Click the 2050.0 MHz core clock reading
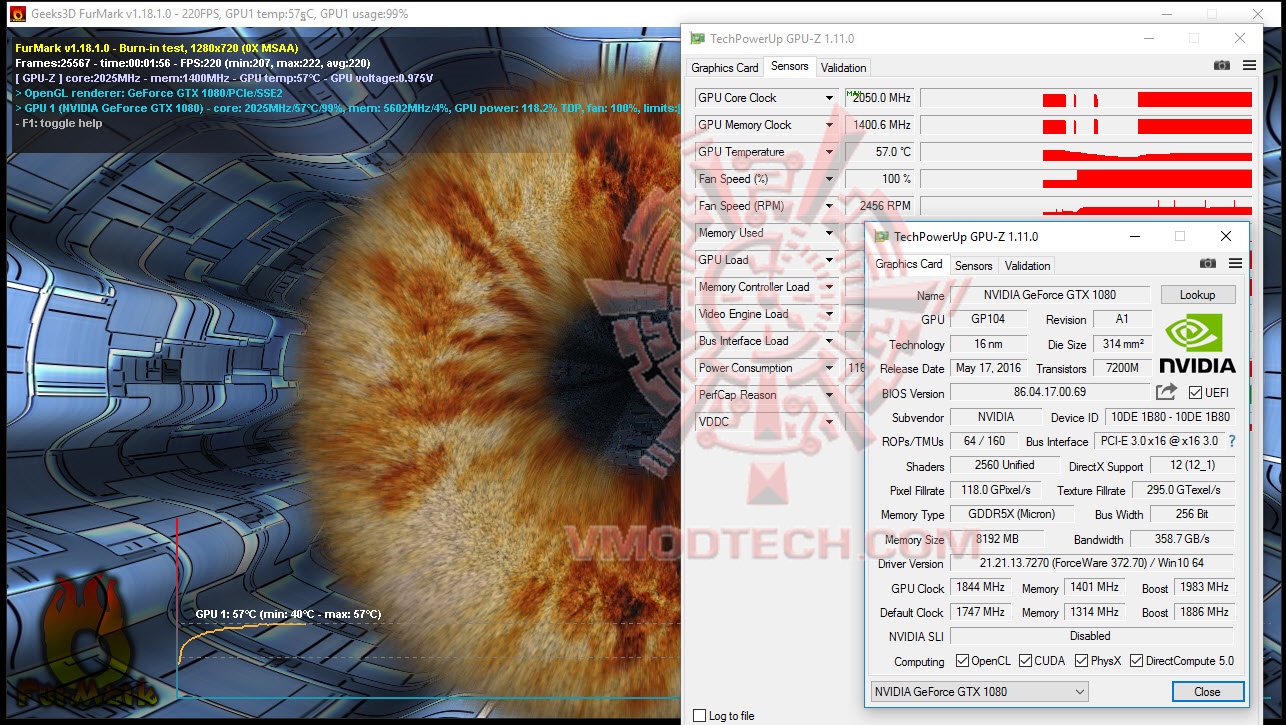This screenshot has height=725, width=1286. pyautogui.click(x=880, y=98)
